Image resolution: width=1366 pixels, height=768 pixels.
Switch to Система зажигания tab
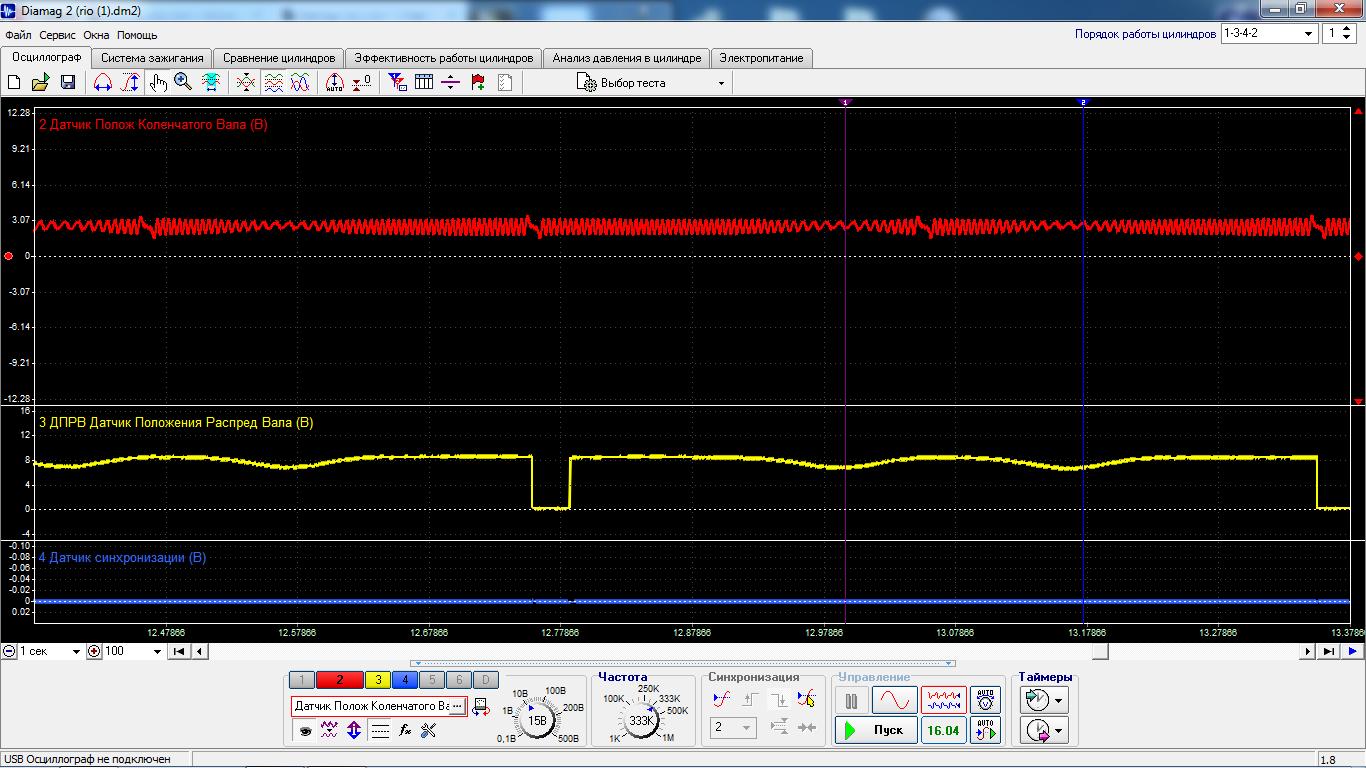153,58
